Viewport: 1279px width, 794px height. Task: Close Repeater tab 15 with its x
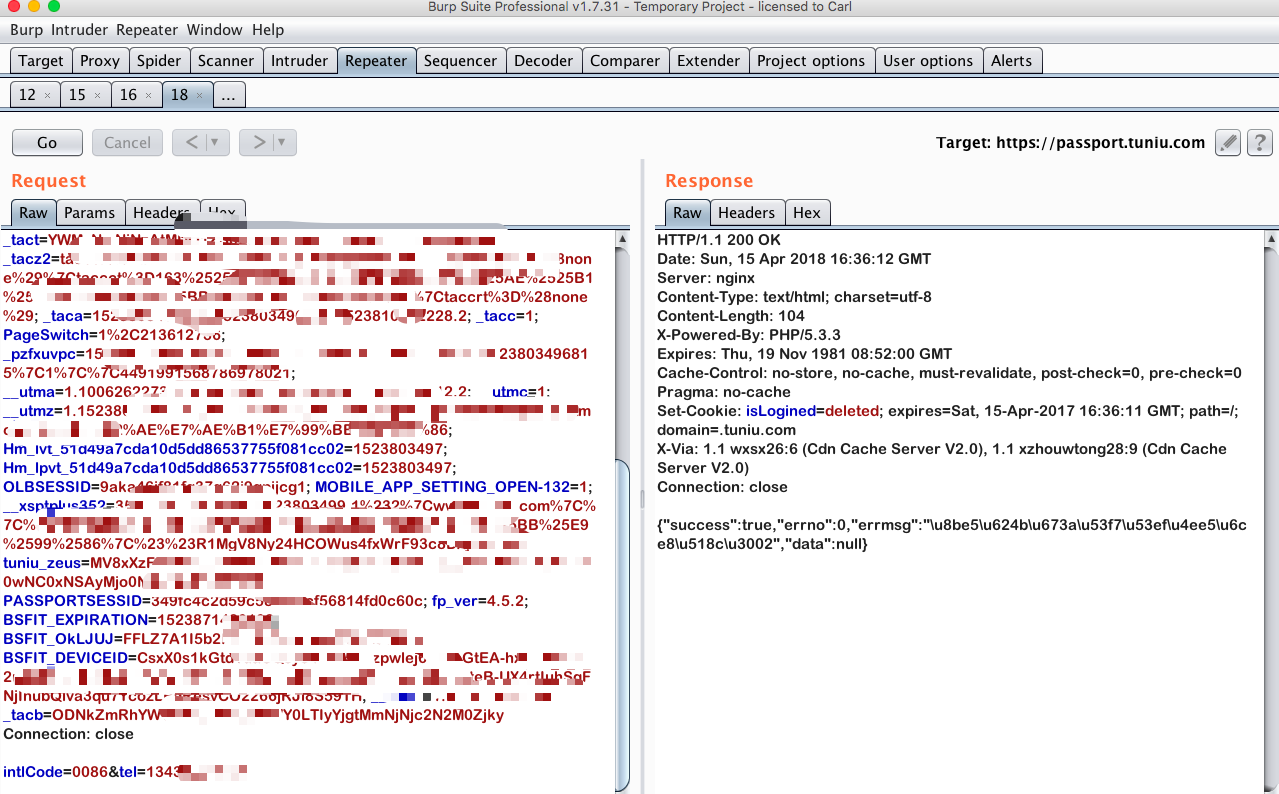coord(97,96)
